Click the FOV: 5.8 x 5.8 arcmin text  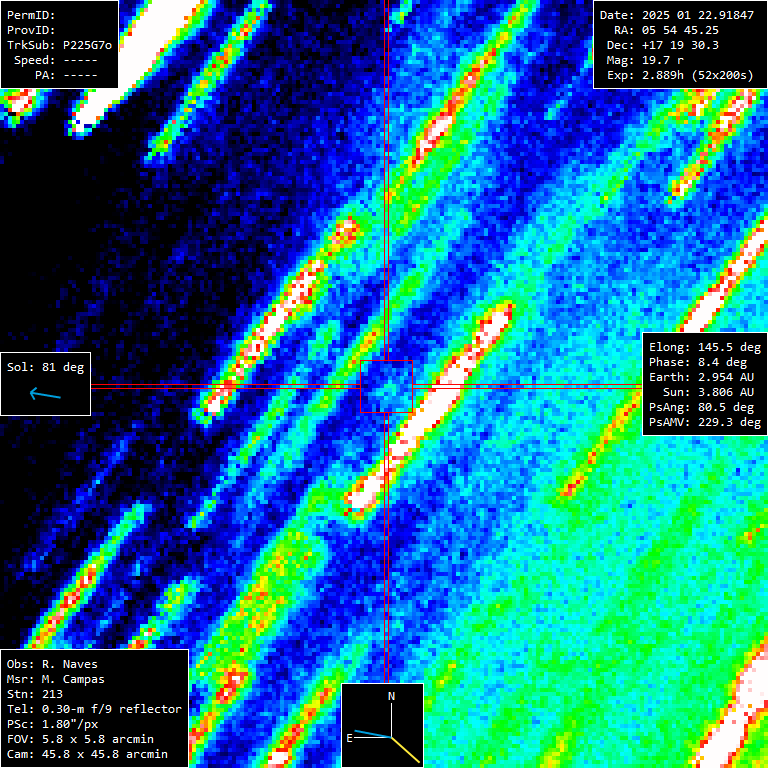[80, 739]
